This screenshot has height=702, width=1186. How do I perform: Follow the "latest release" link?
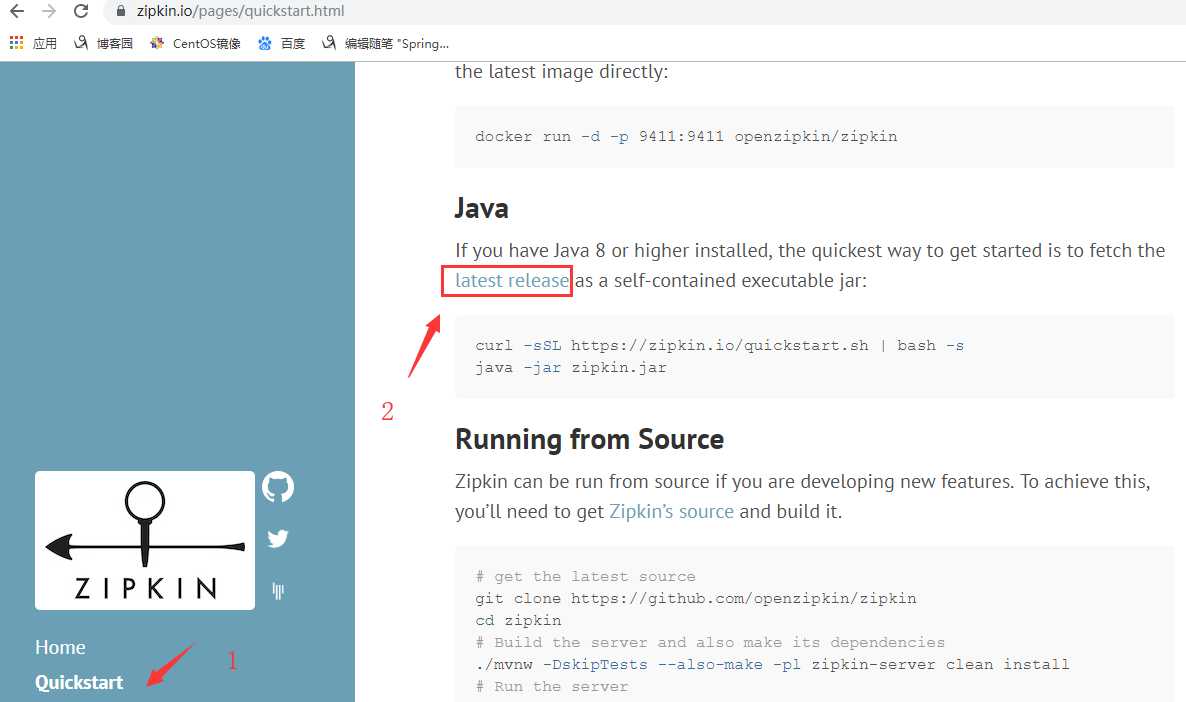click(511, 281)
